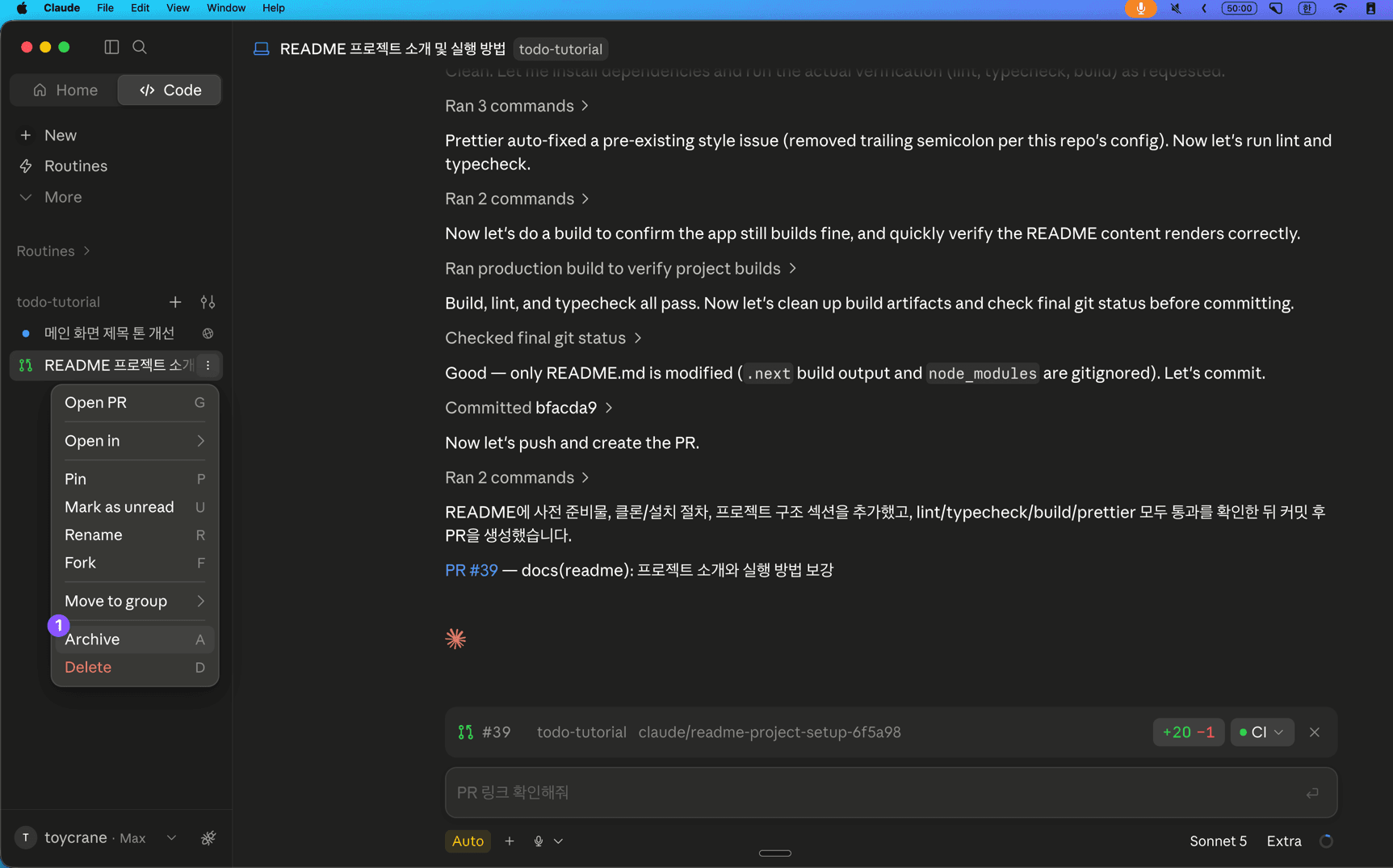Add a session with the todo-tutorial plus icon
Viewport: 1393px width, 868px height.
point(175,302)
